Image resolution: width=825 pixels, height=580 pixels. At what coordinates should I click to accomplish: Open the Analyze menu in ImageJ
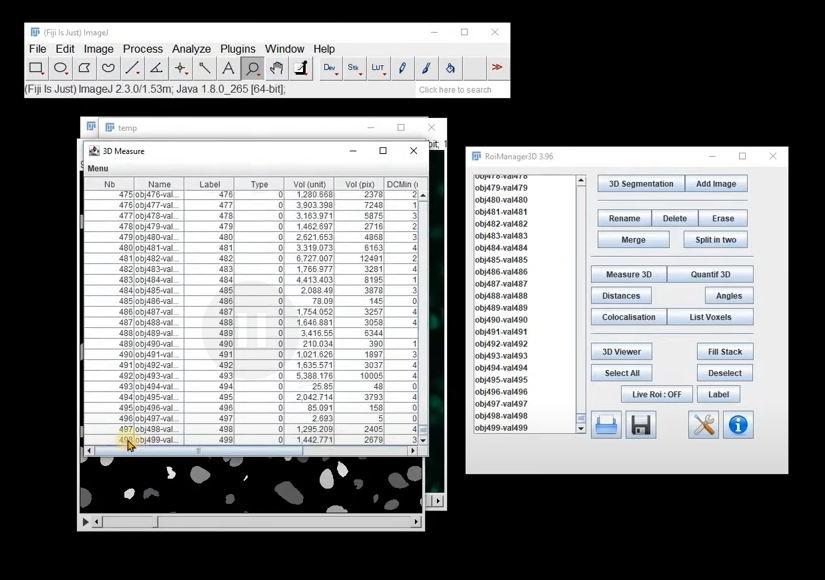tap(191, 48)
